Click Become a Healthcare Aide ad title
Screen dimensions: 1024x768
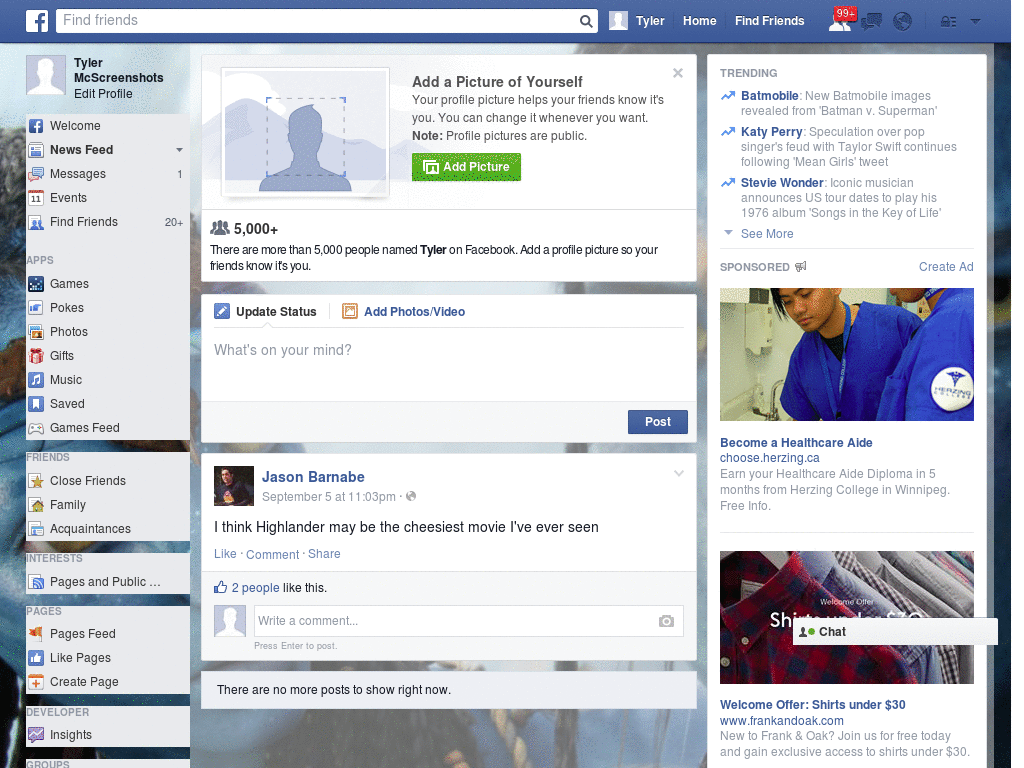click(796, 443)
